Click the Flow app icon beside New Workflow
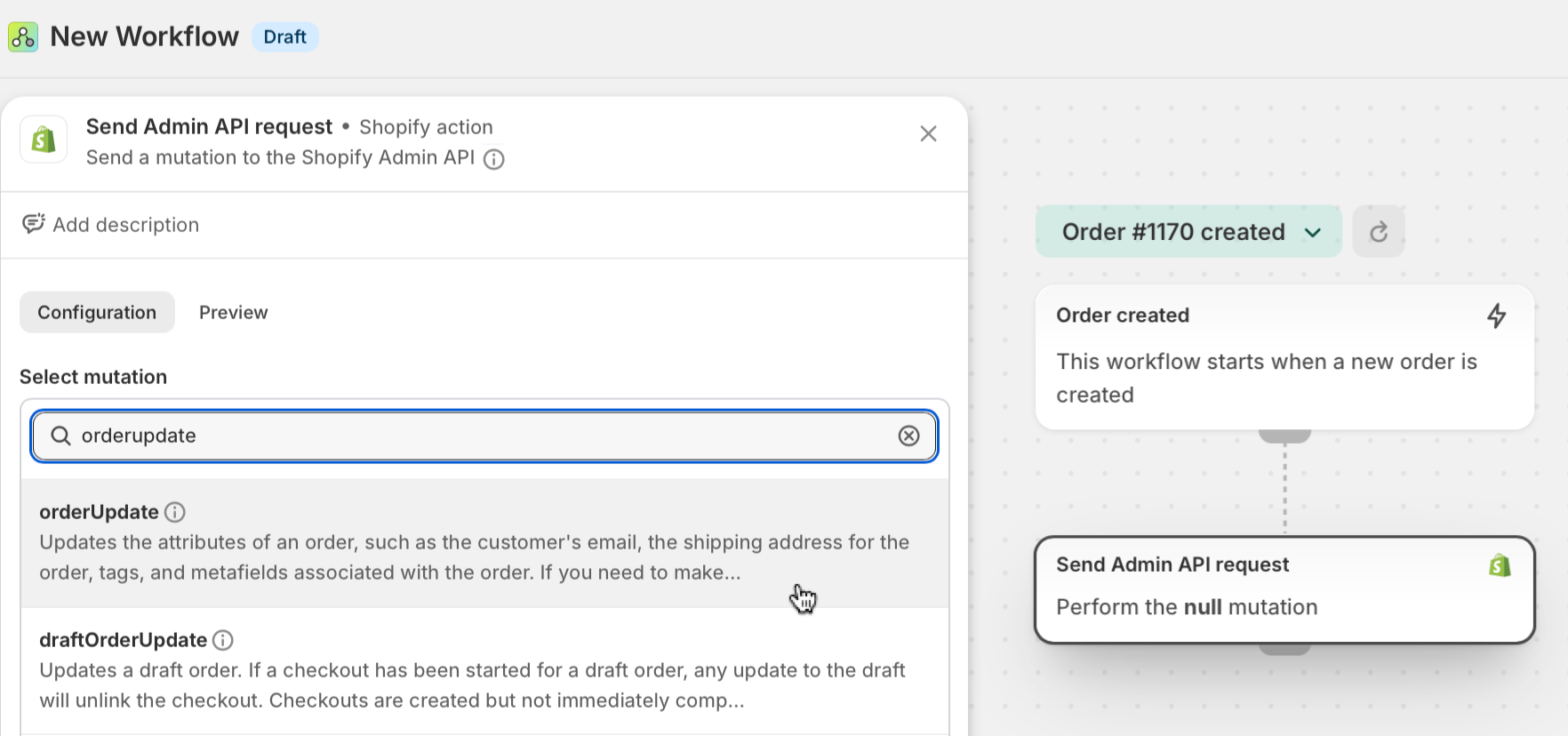Image resolution: width=1568 pixels, height=736 pixels. pos(23,37)
